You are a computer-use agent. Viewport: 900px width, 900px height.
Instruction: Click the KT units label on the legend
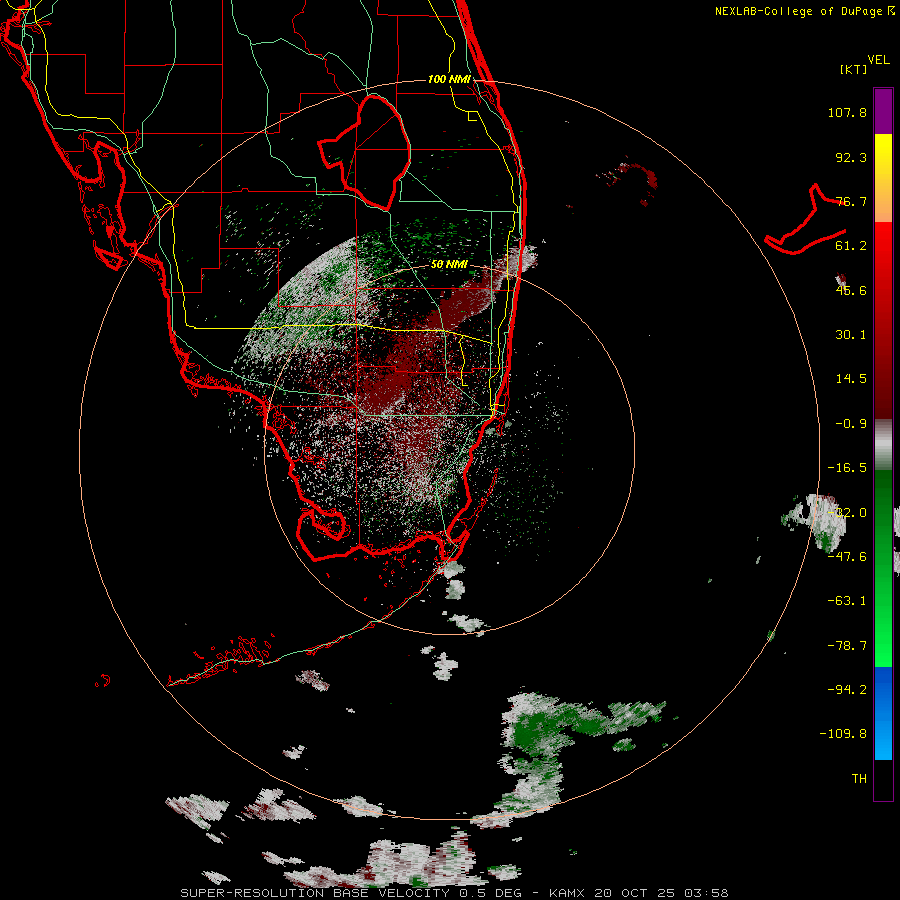(x=853, y=69)
